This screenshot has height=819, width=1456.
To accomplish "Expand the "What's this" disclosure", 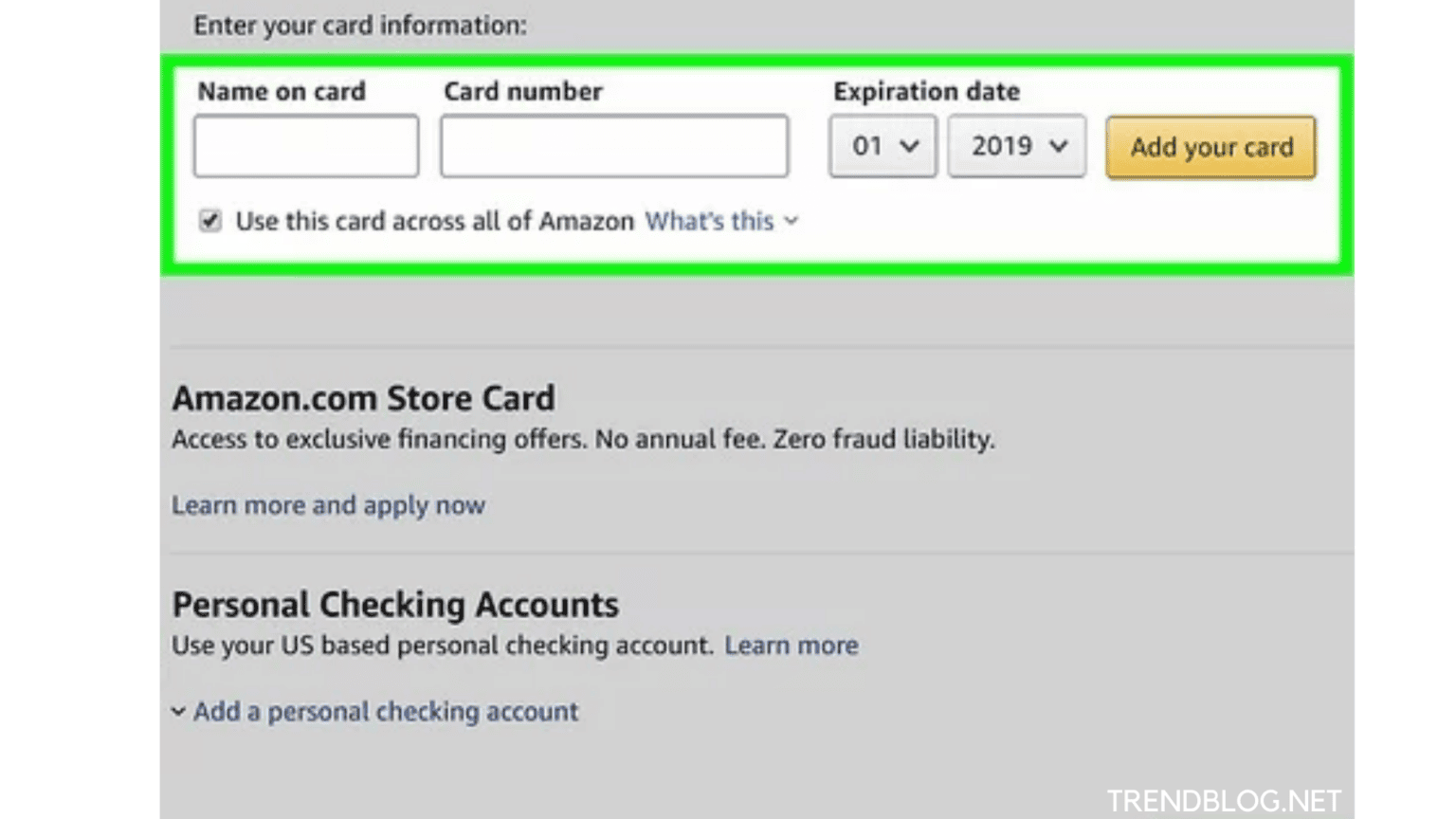I will click(710, 221).
